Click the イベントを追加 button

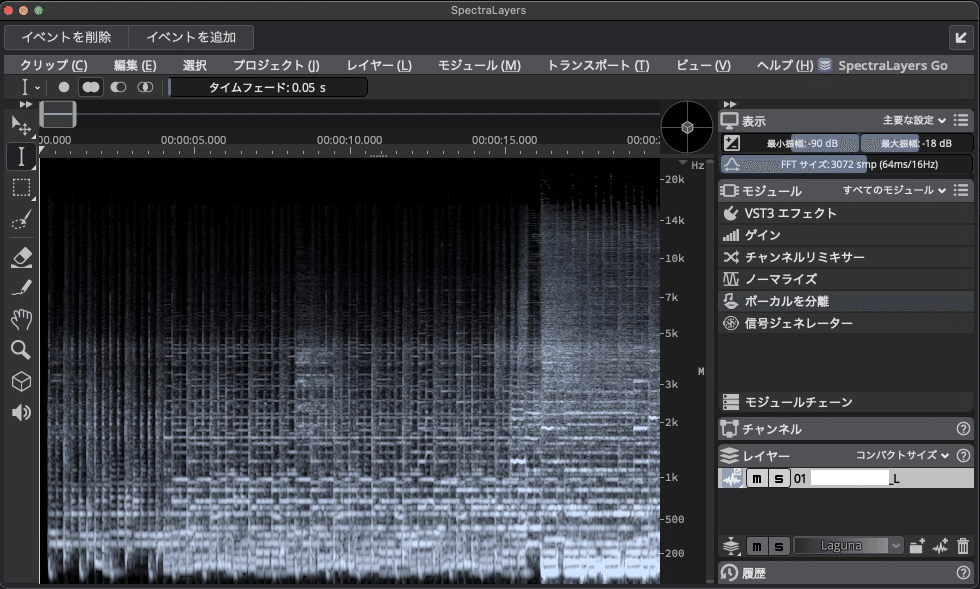(x=191, y=37)
